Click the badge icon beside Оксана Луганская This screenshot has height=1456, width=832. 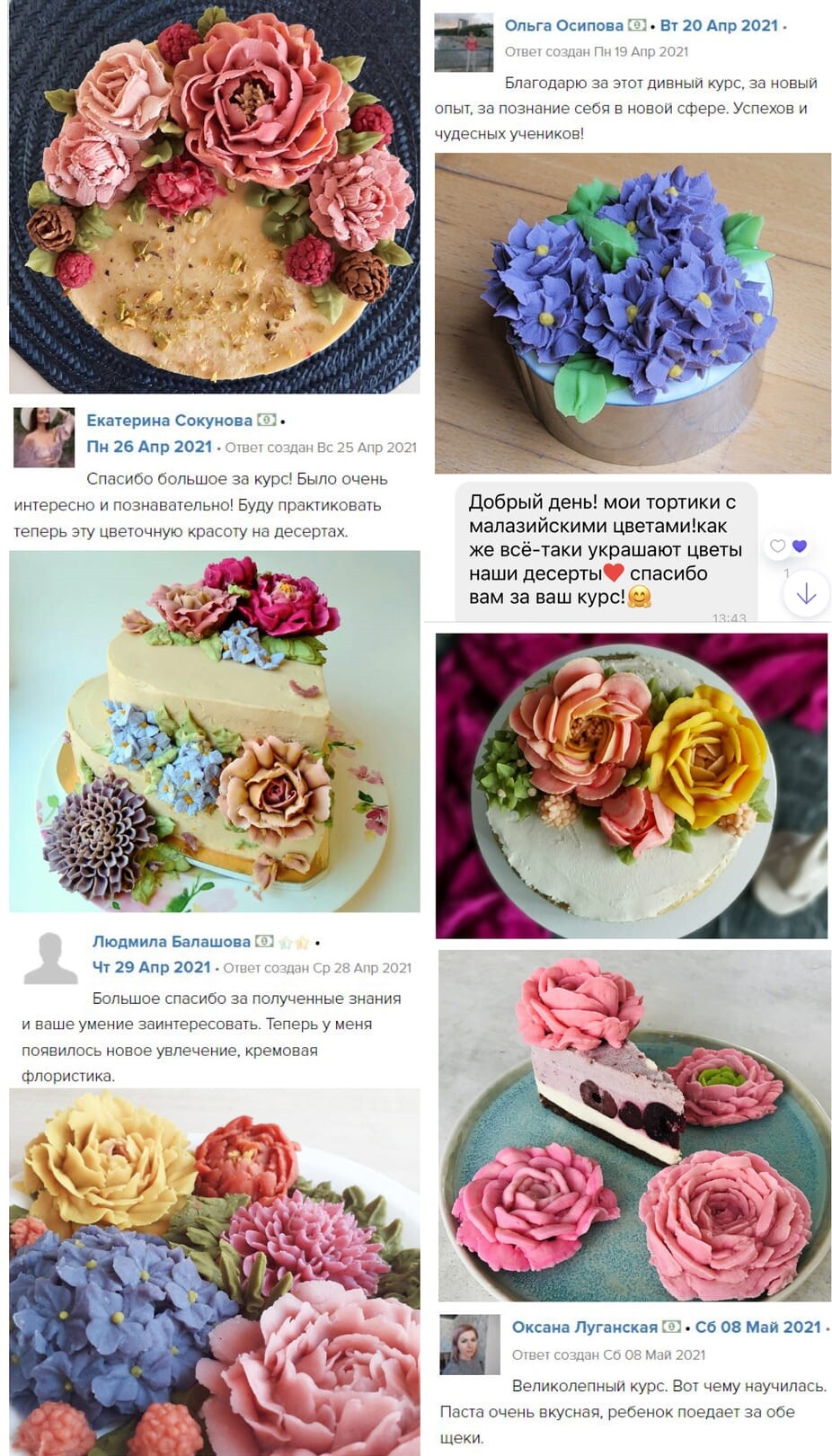click(x=671, y=1327)
